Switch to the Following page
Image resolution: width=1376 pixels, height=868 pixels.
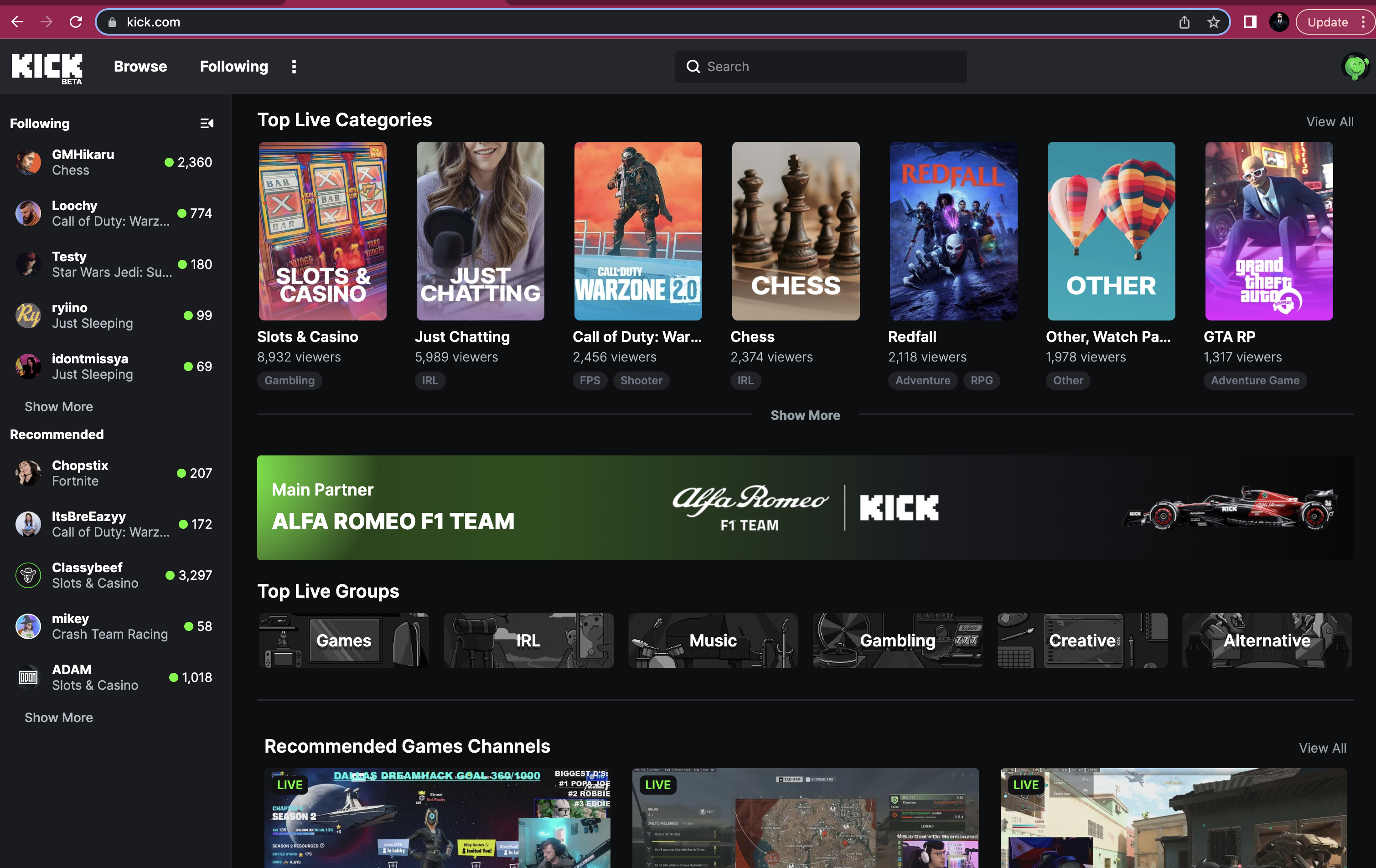coord(234,66)
